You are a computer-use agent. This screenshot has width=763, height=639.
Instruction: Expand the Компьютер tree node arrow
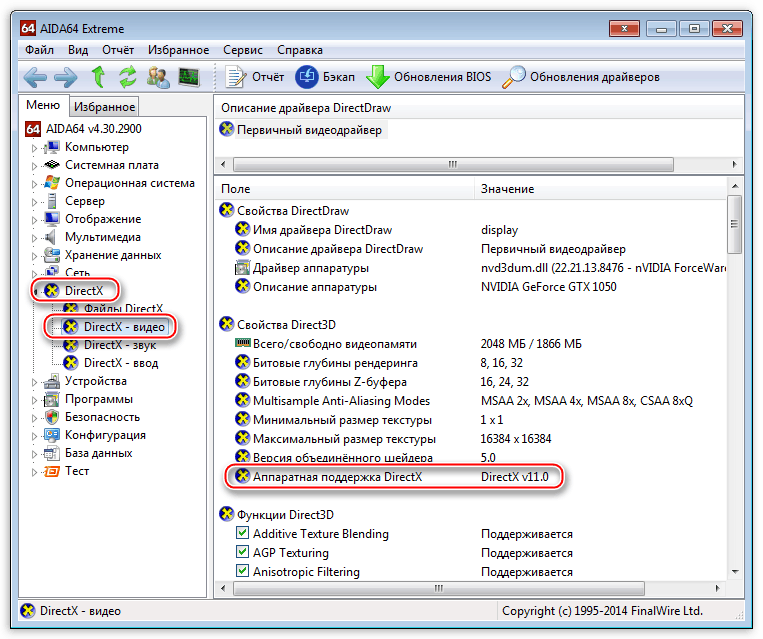click(34, 148)
